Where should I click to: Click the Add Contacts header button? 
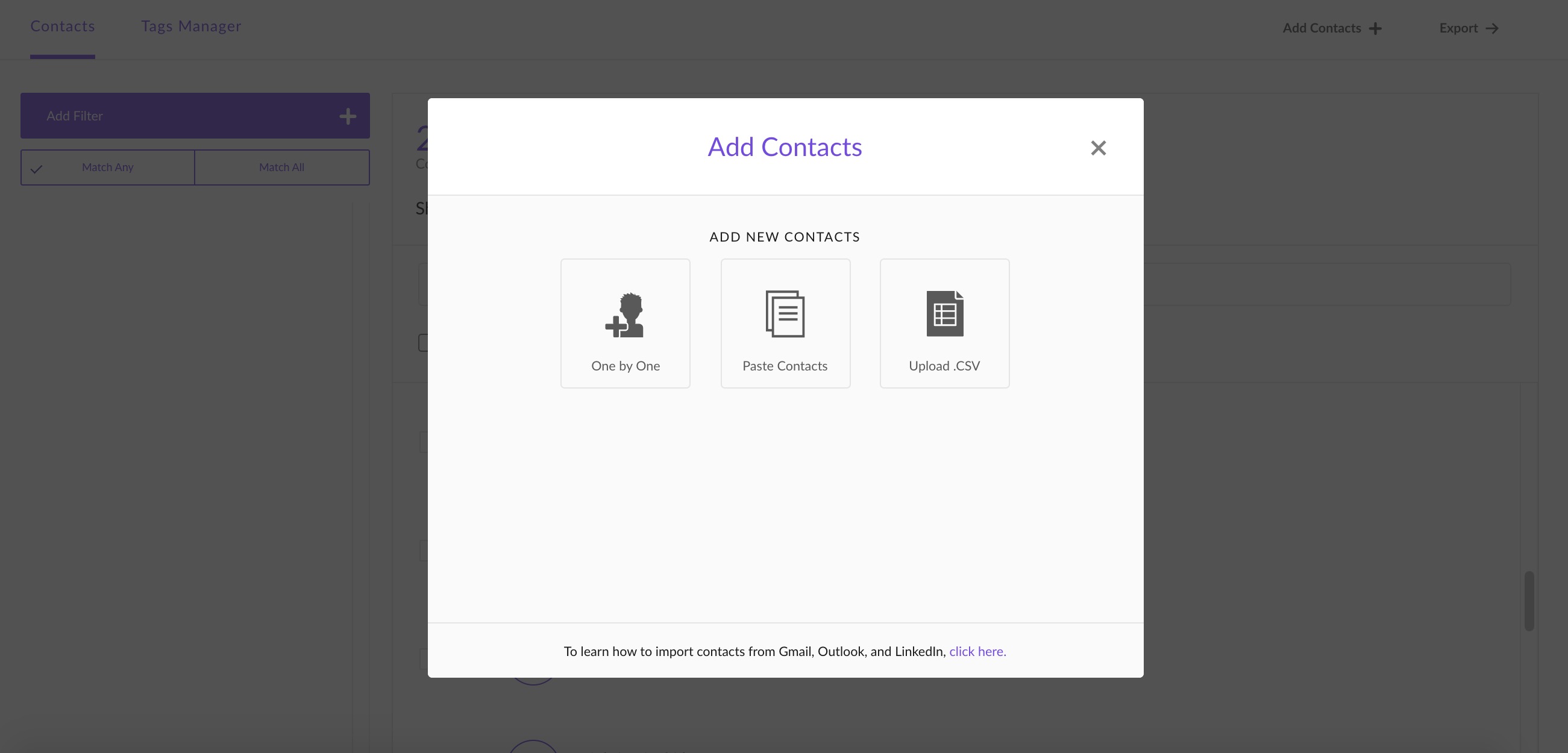[1332, 28]
